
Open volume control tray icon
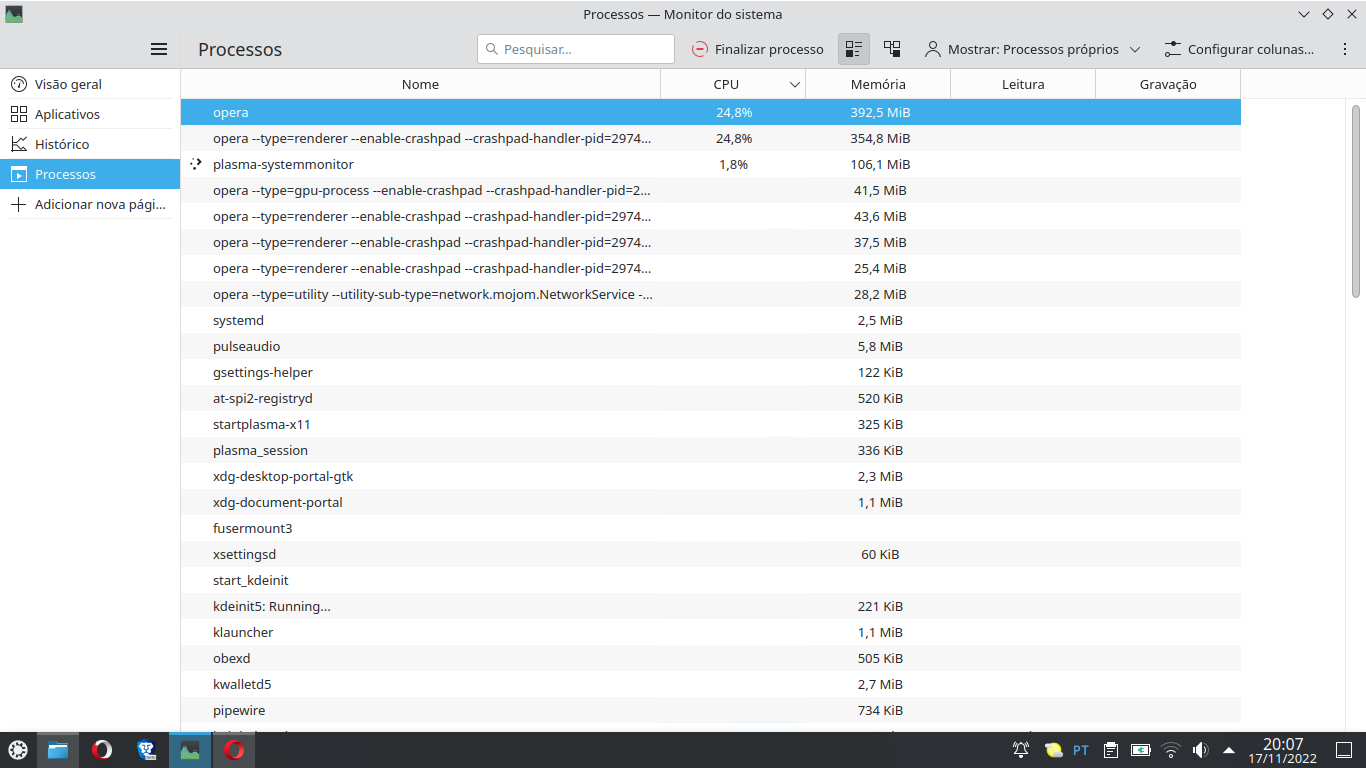pos(1200,750)
